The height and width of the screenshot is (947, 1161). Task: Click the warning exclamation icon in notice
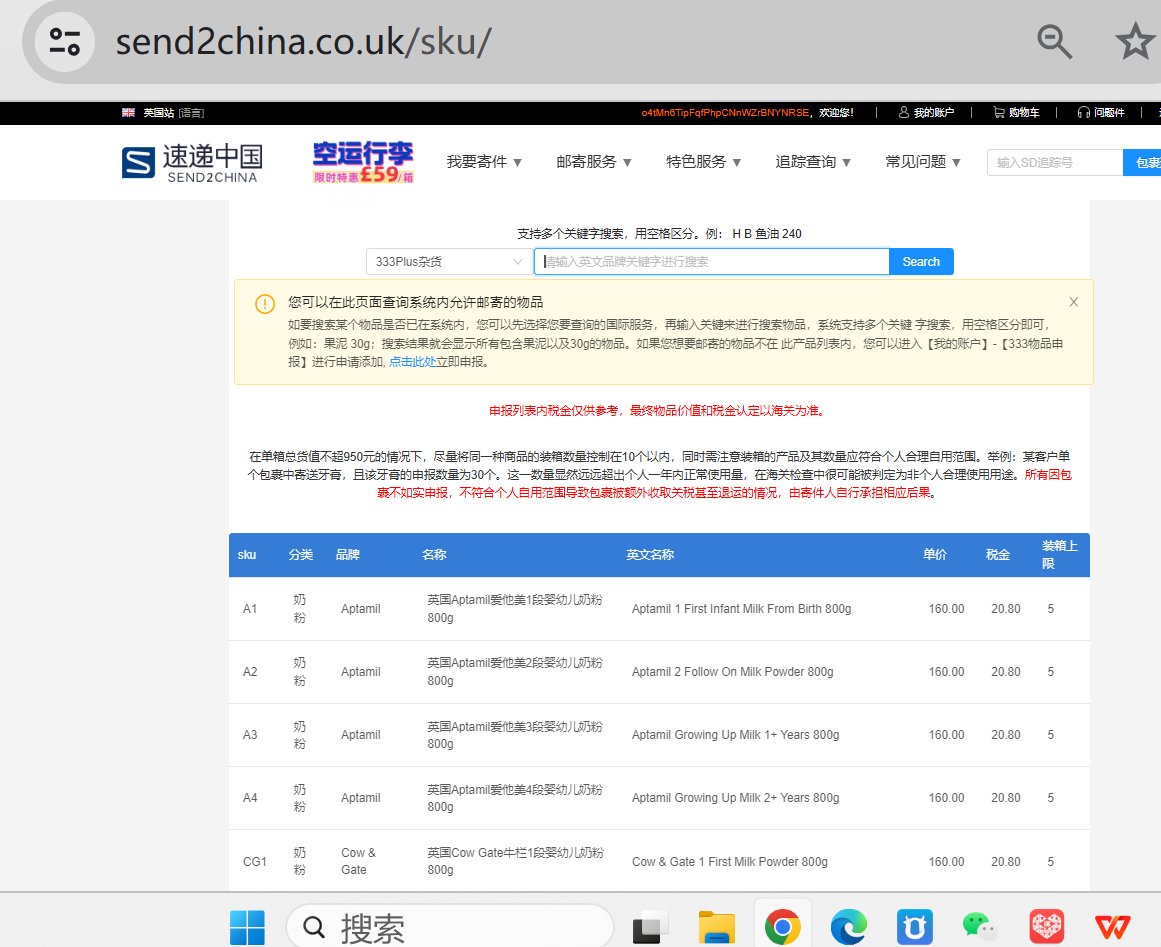(265, 304)
